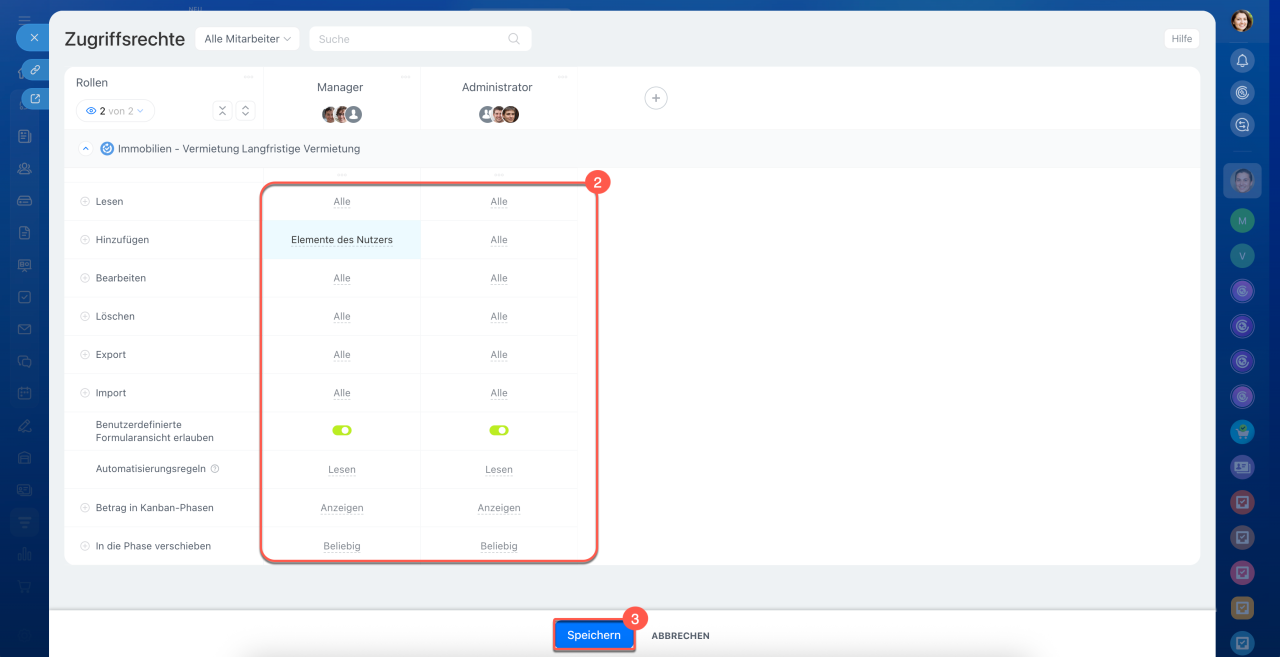Open the calendar icon in left sidebar
This screenshot has width=1280, height=657.
coord(24,393)
